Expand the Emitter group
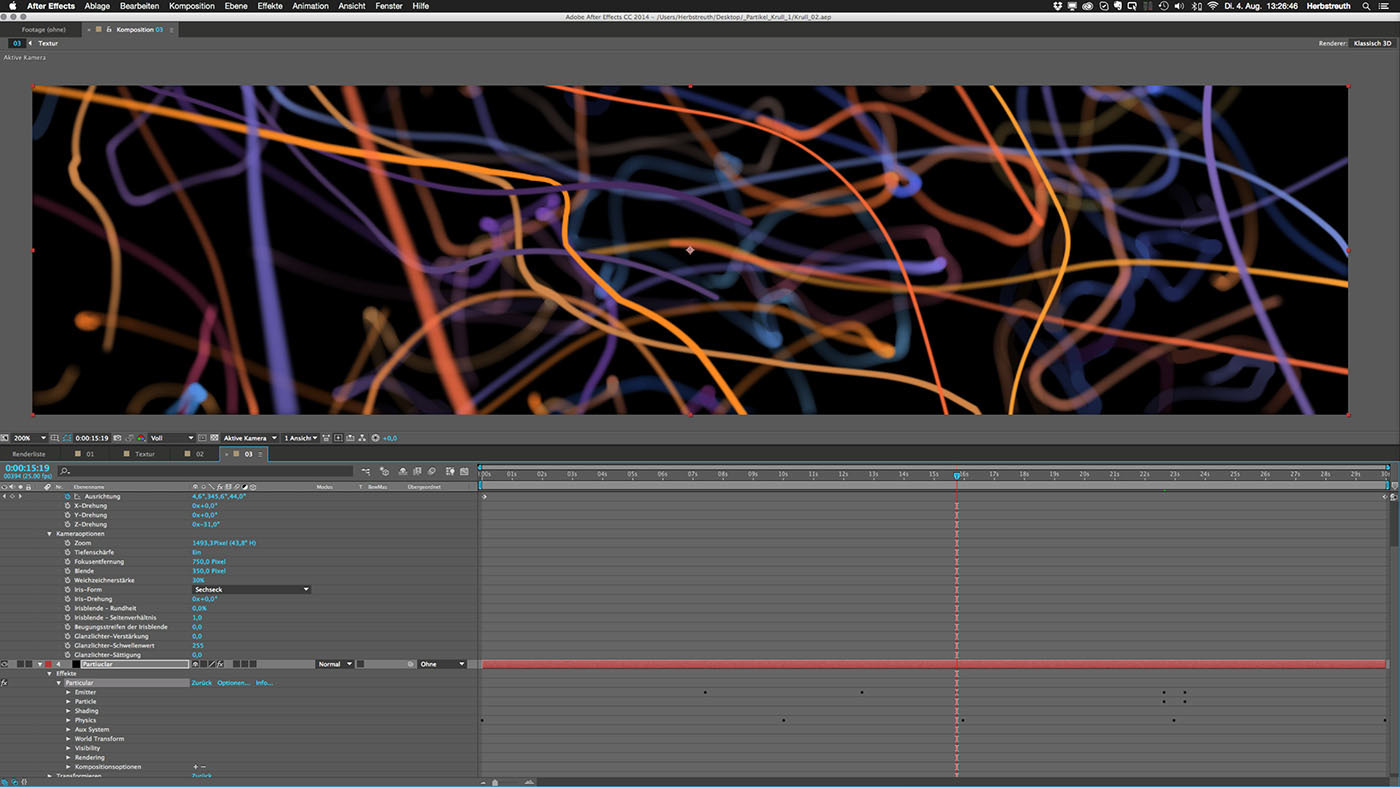 tap(68, 692)
